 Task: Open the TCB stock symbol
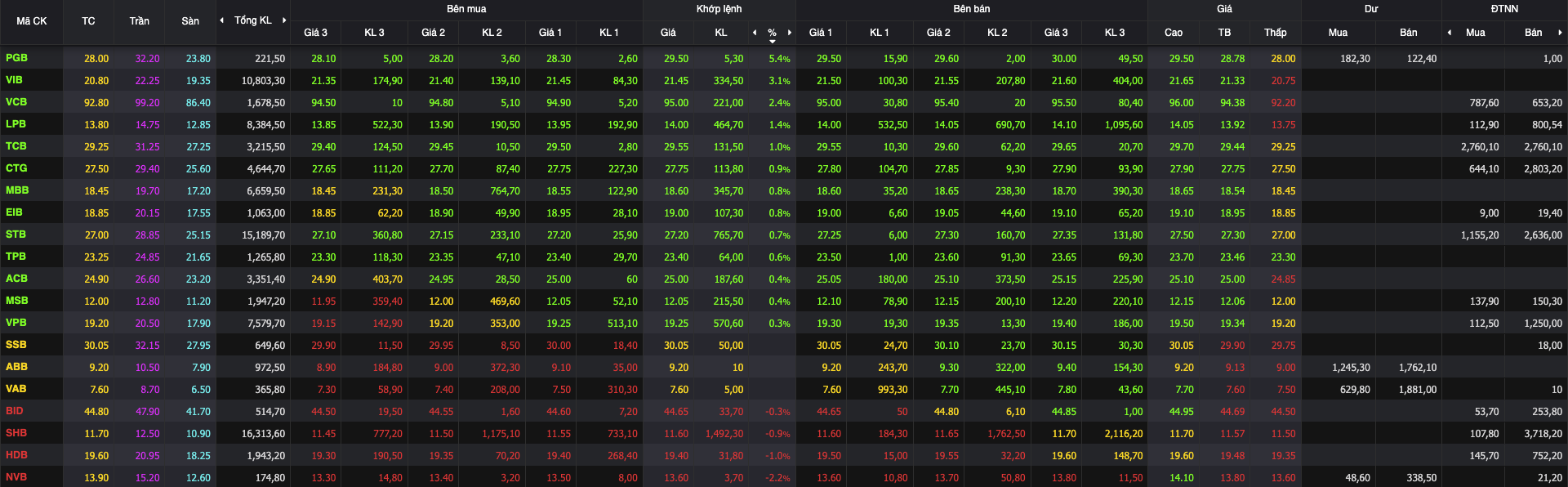(x=16, y=146)
